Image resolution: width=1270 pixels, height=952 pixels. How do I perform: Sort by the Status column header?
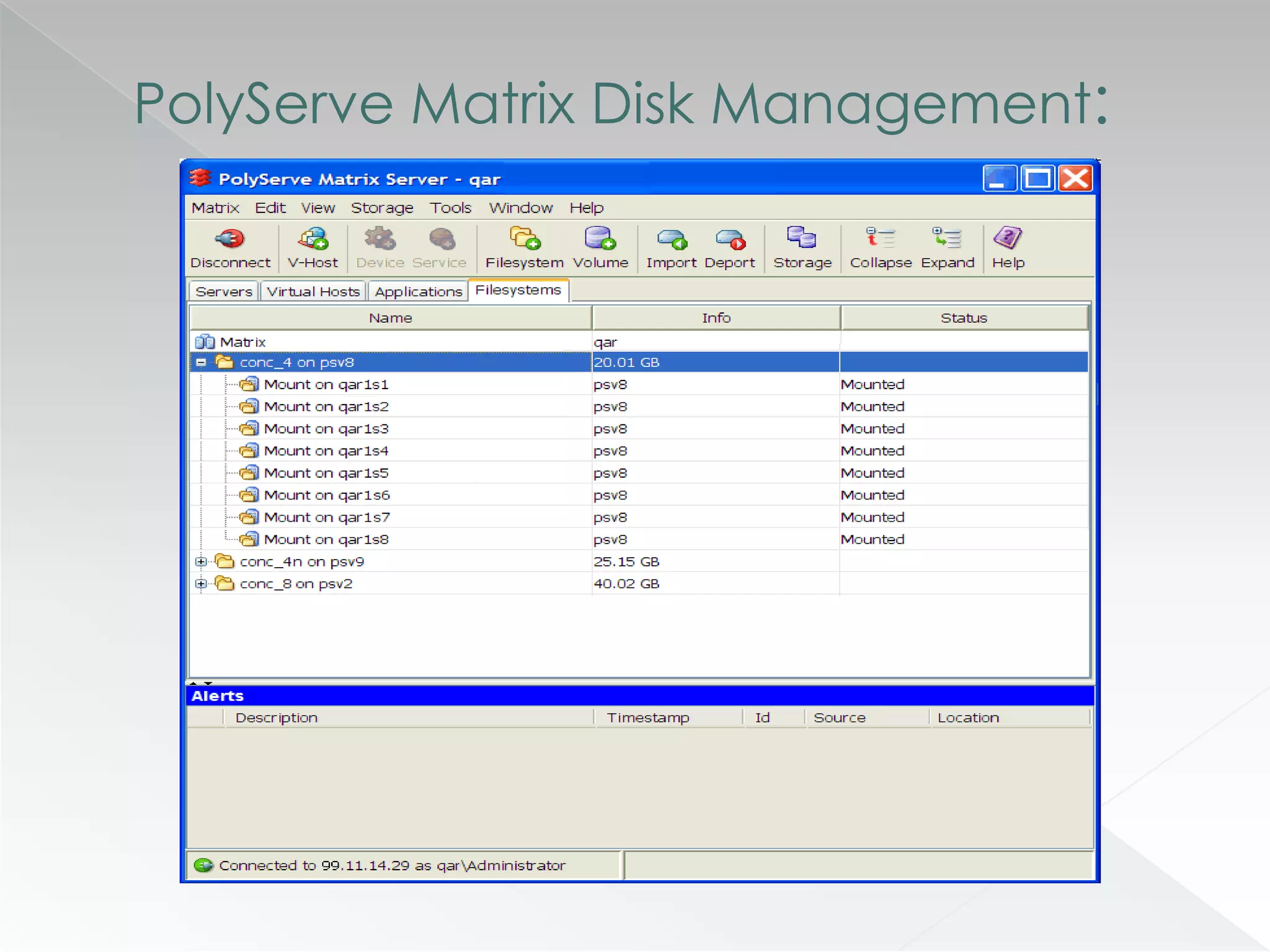964,318
